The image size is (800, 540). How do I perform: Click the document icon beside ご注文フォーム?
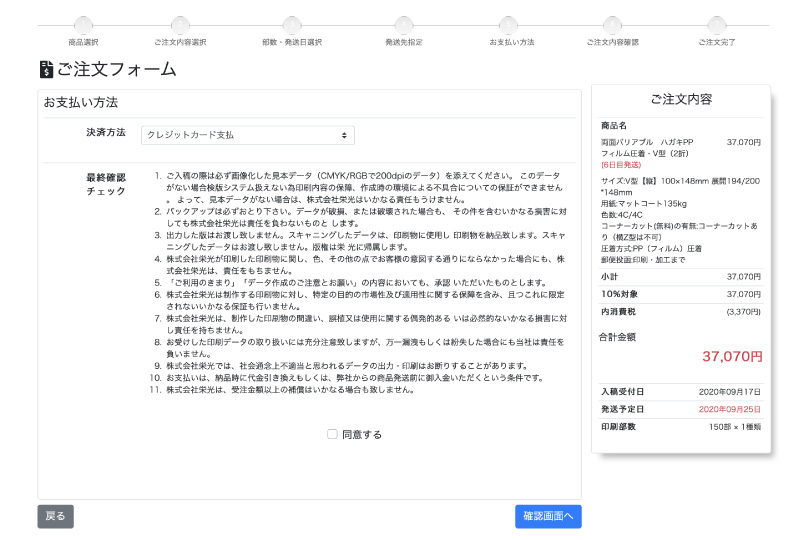(x=46, y=69)
